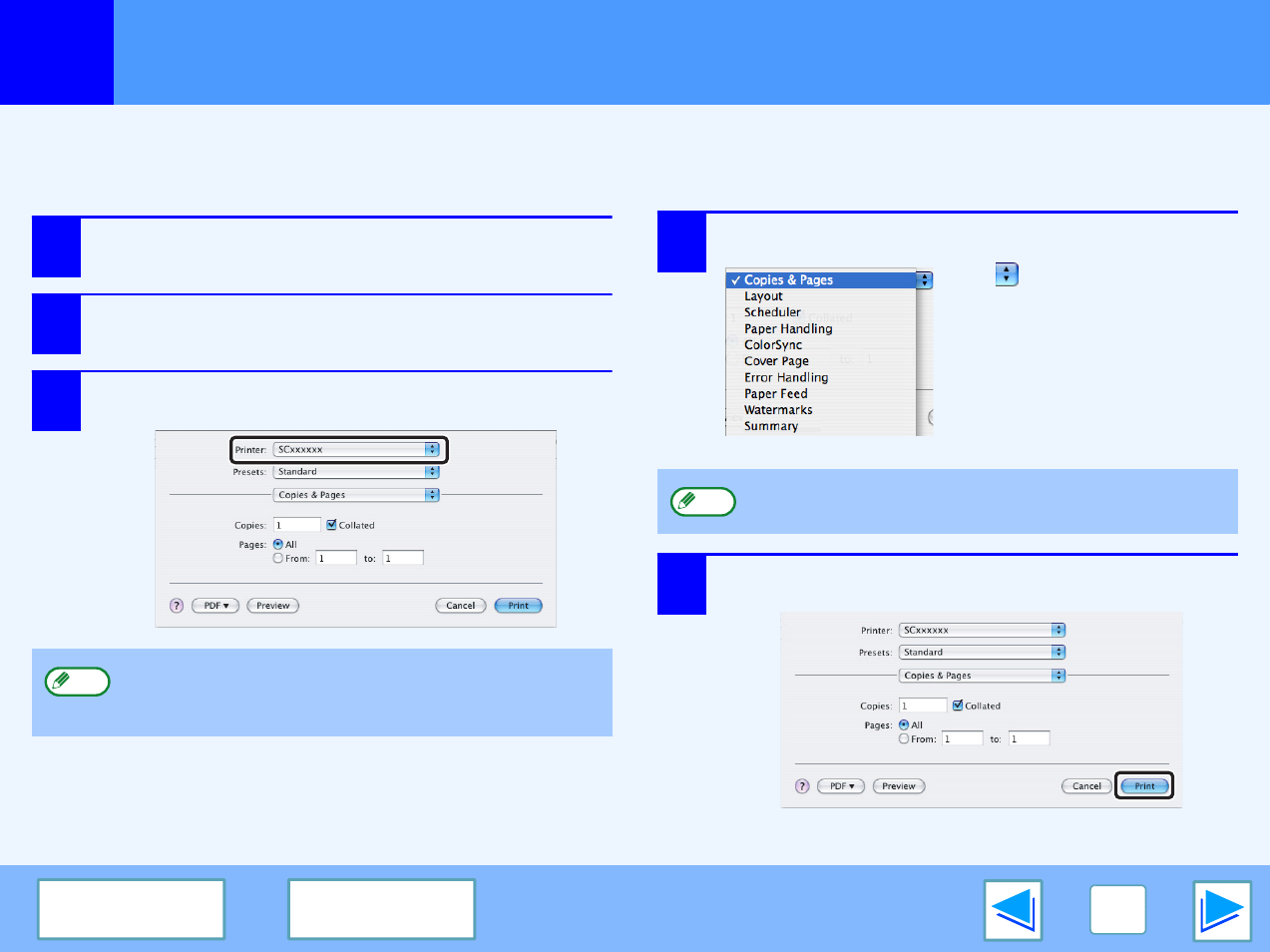Select the All pages radio in lower-right dialog
Viewport: 1270px width, 952px height.
pyautogui.click(x=904, y=724)
